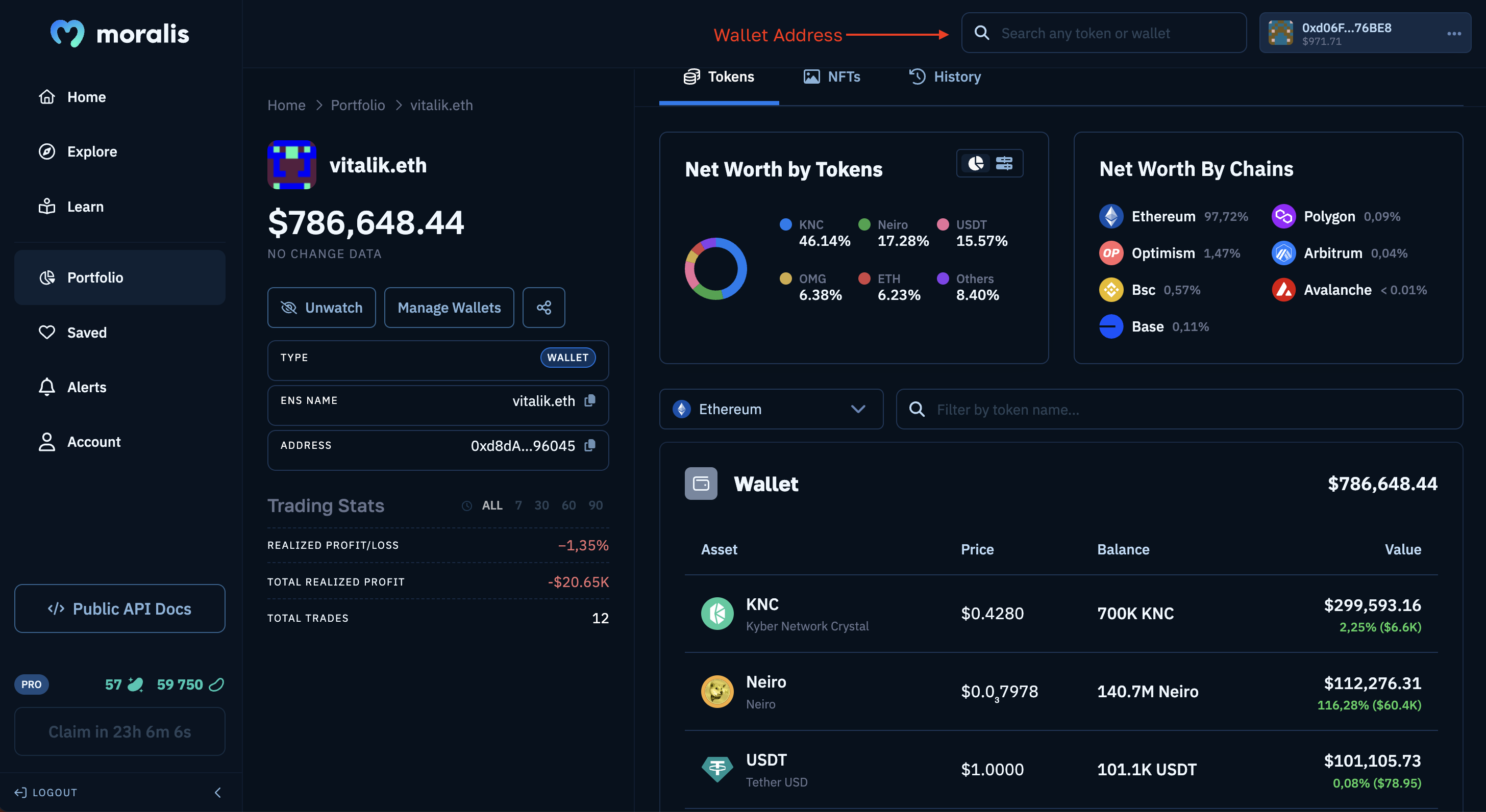Click the Moralis logo

(x=119, y=34)
